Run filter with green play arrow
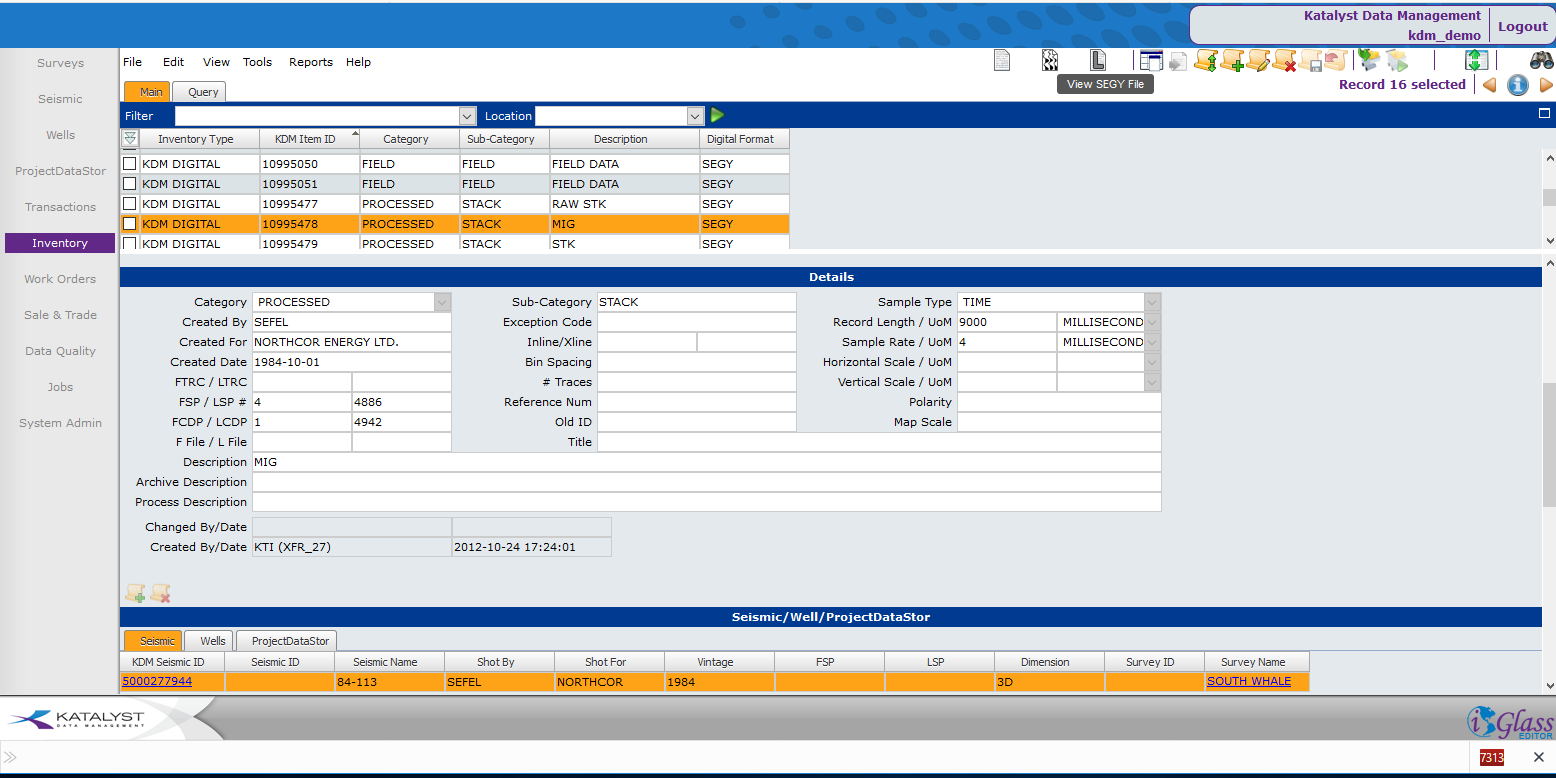This screenshot has width=1556, height=778. click(x=717, y=115)
